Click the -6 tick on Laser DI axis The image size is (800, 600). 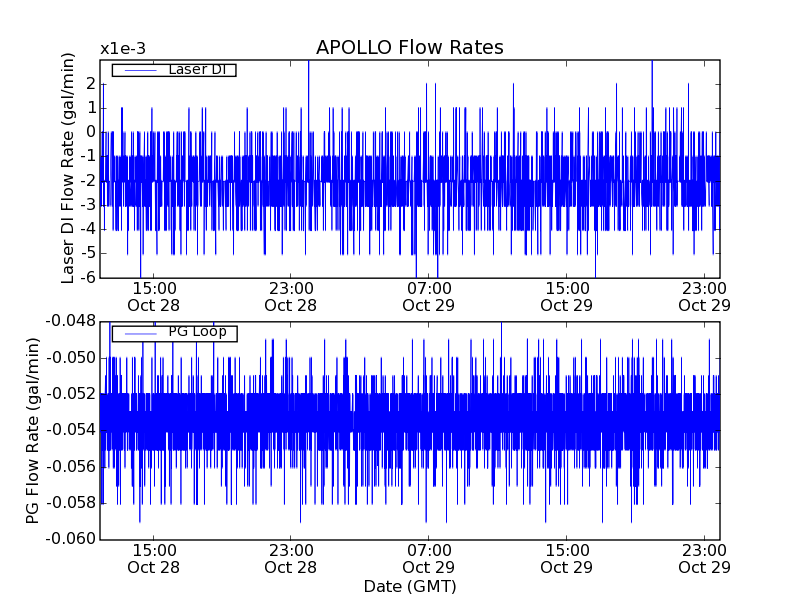click(x=86, y=277)
